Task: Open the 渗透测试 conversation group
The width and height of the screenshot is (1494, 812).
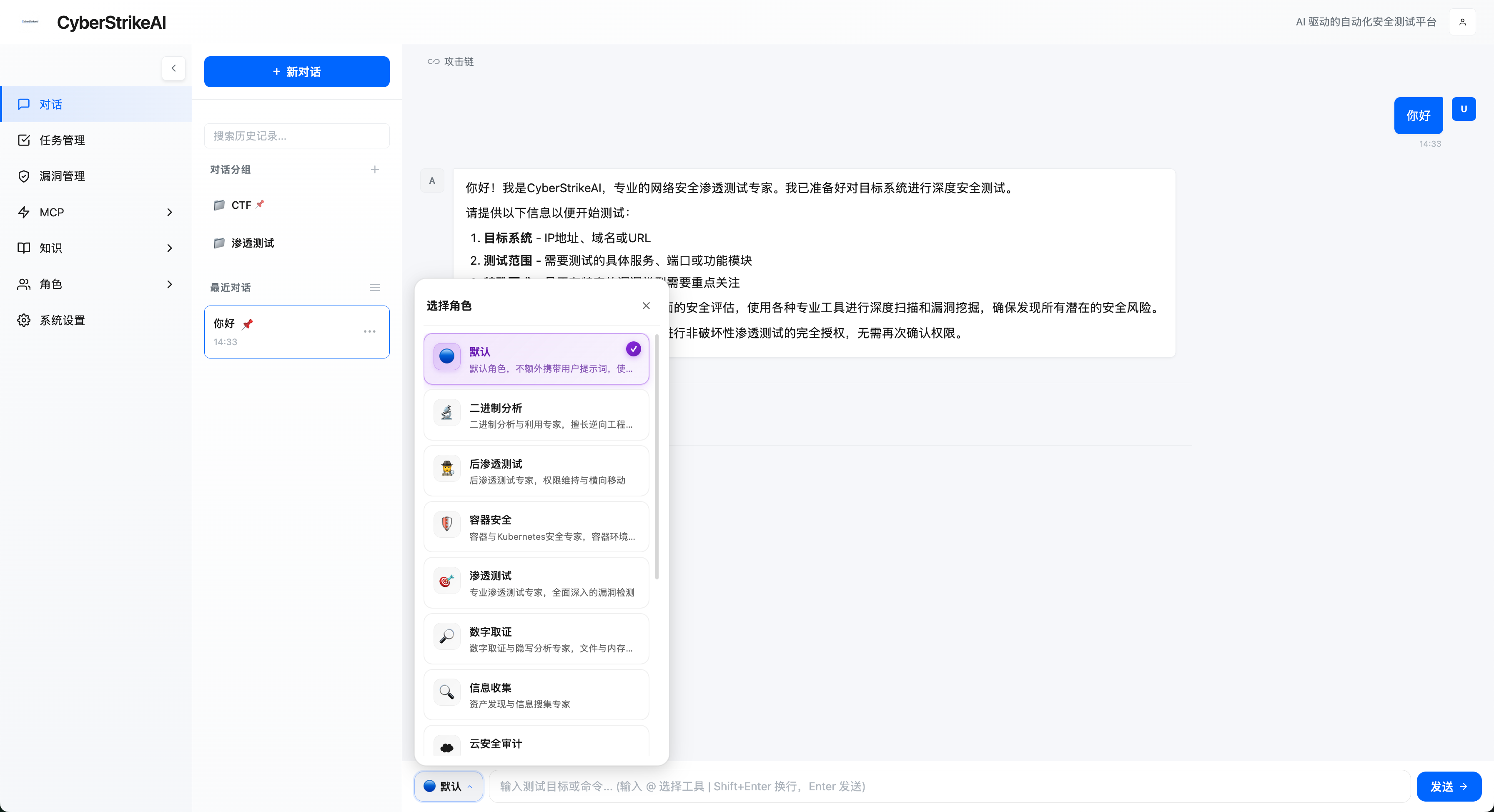Action: pos(296,243)
